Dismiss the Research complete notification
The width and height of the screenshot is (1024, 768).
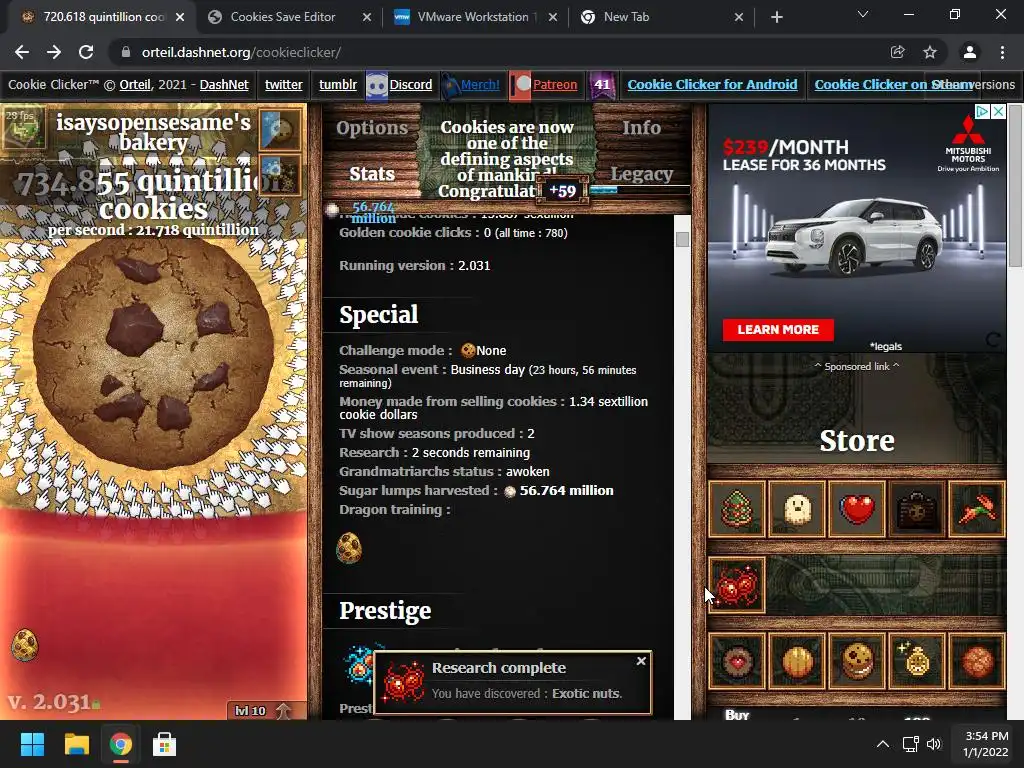[641, 661]
